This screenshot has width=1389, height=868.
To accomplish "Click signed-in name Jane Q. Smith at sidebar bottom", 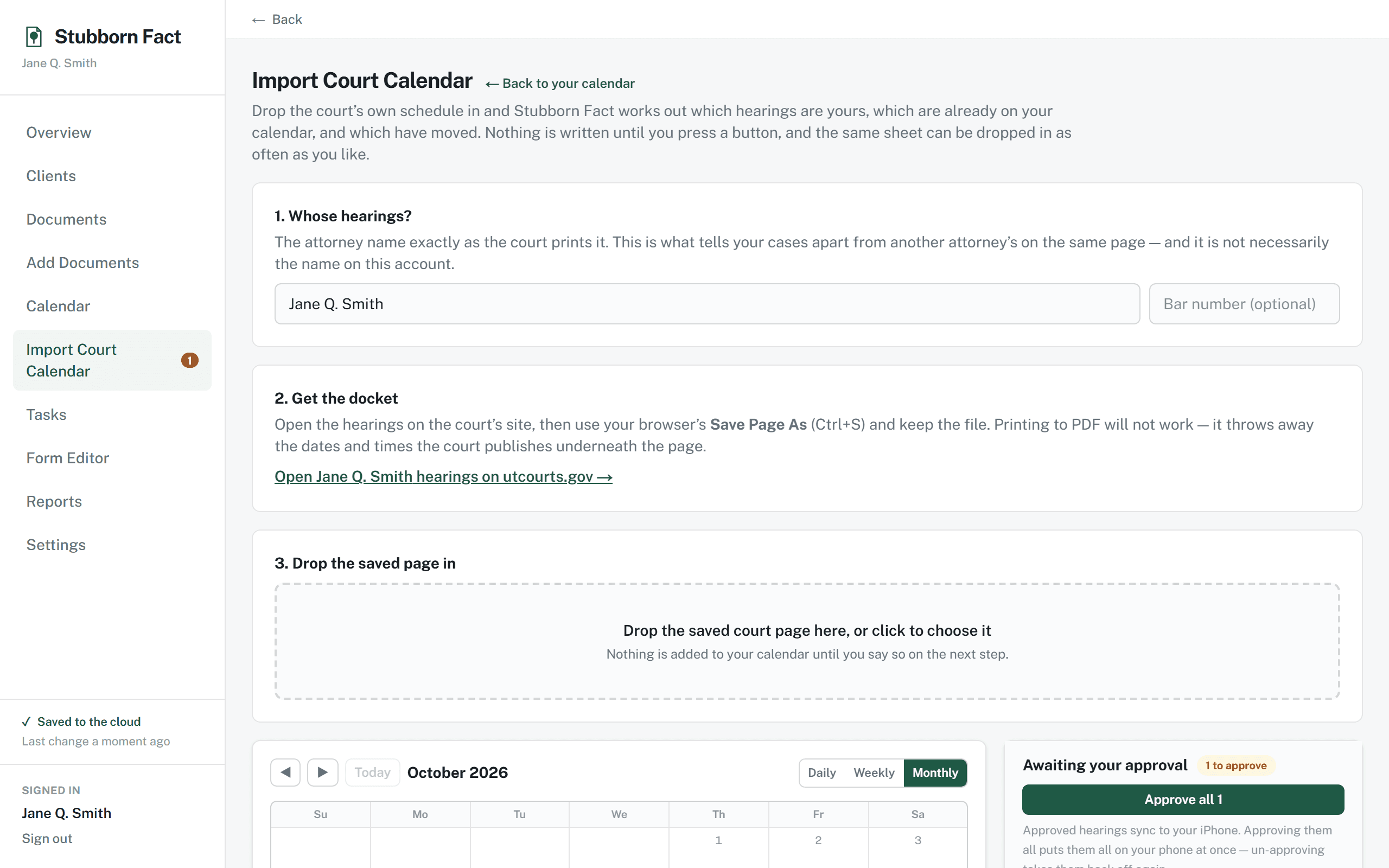I will (x=67, y=813).
